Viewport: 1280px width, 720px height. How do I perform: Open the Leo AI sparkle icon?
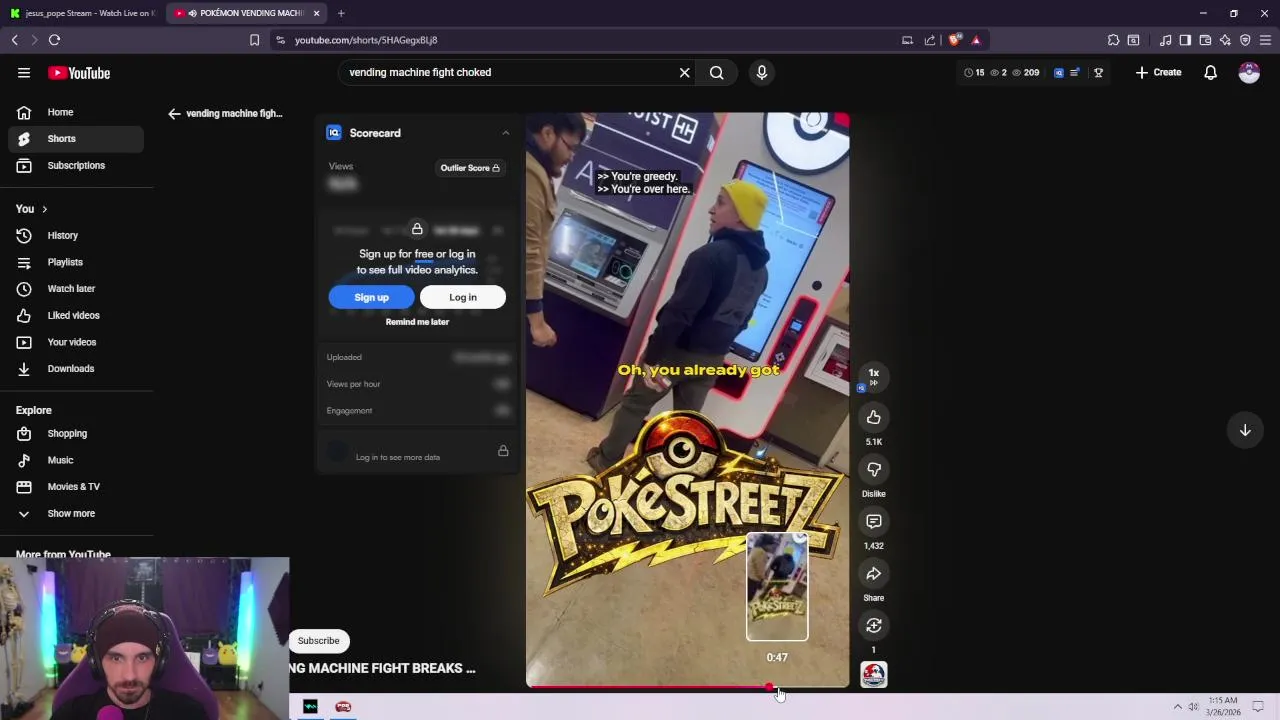pyautogui.click(x=1225, y=40)
